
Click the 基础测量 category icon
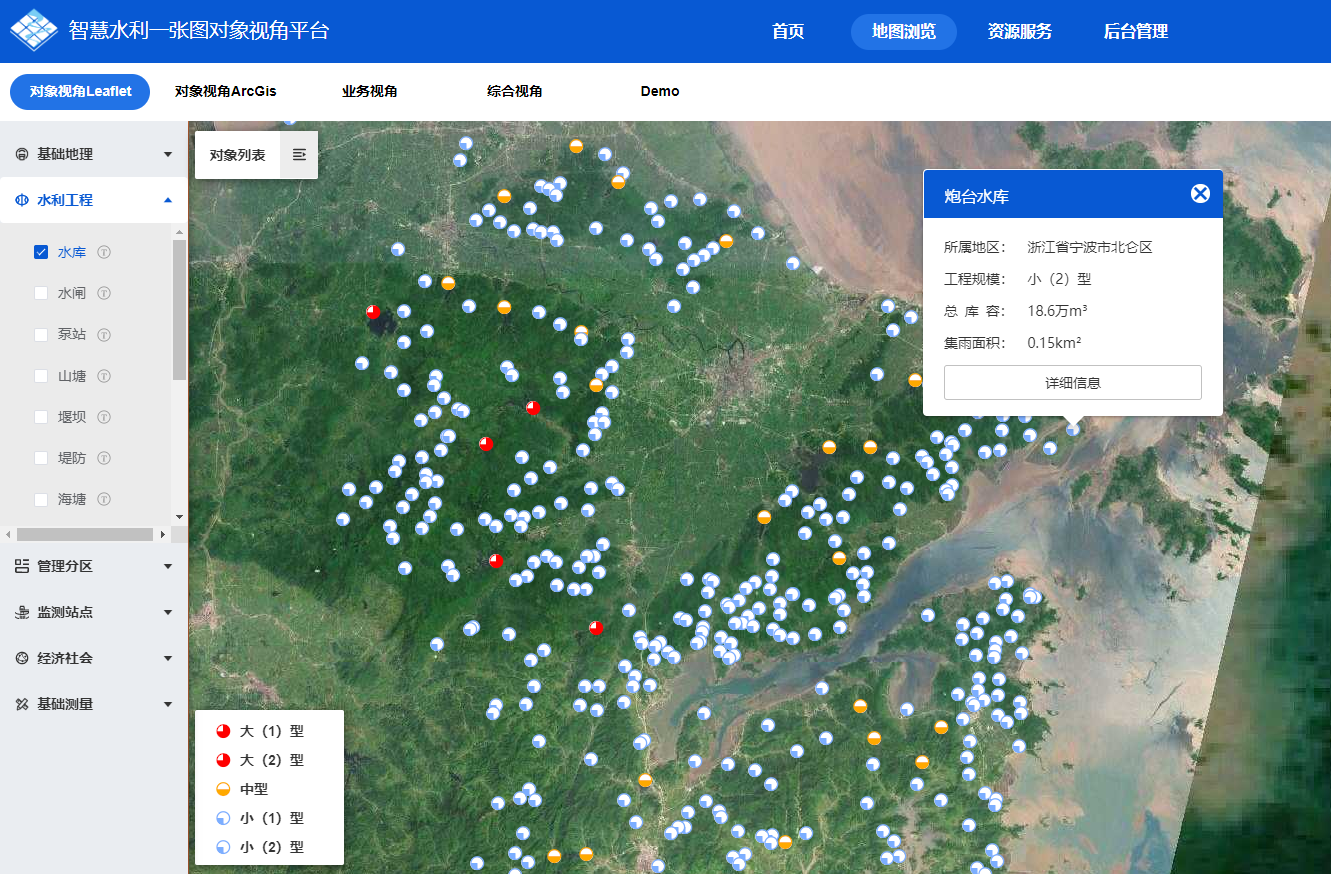point(22,704)
